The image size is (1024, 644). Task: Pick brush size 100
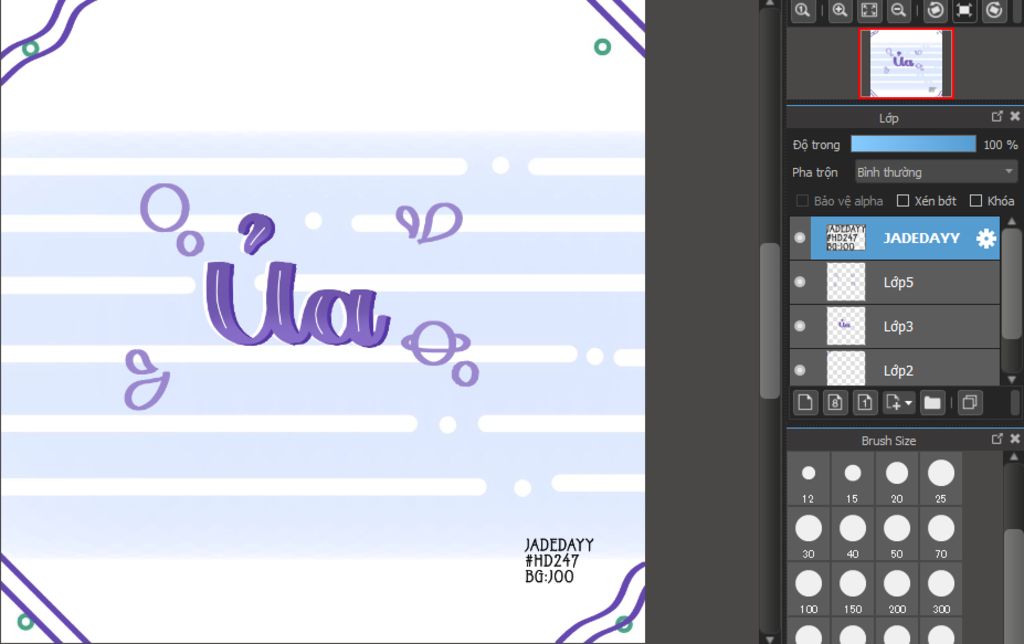tap(808, 590)
